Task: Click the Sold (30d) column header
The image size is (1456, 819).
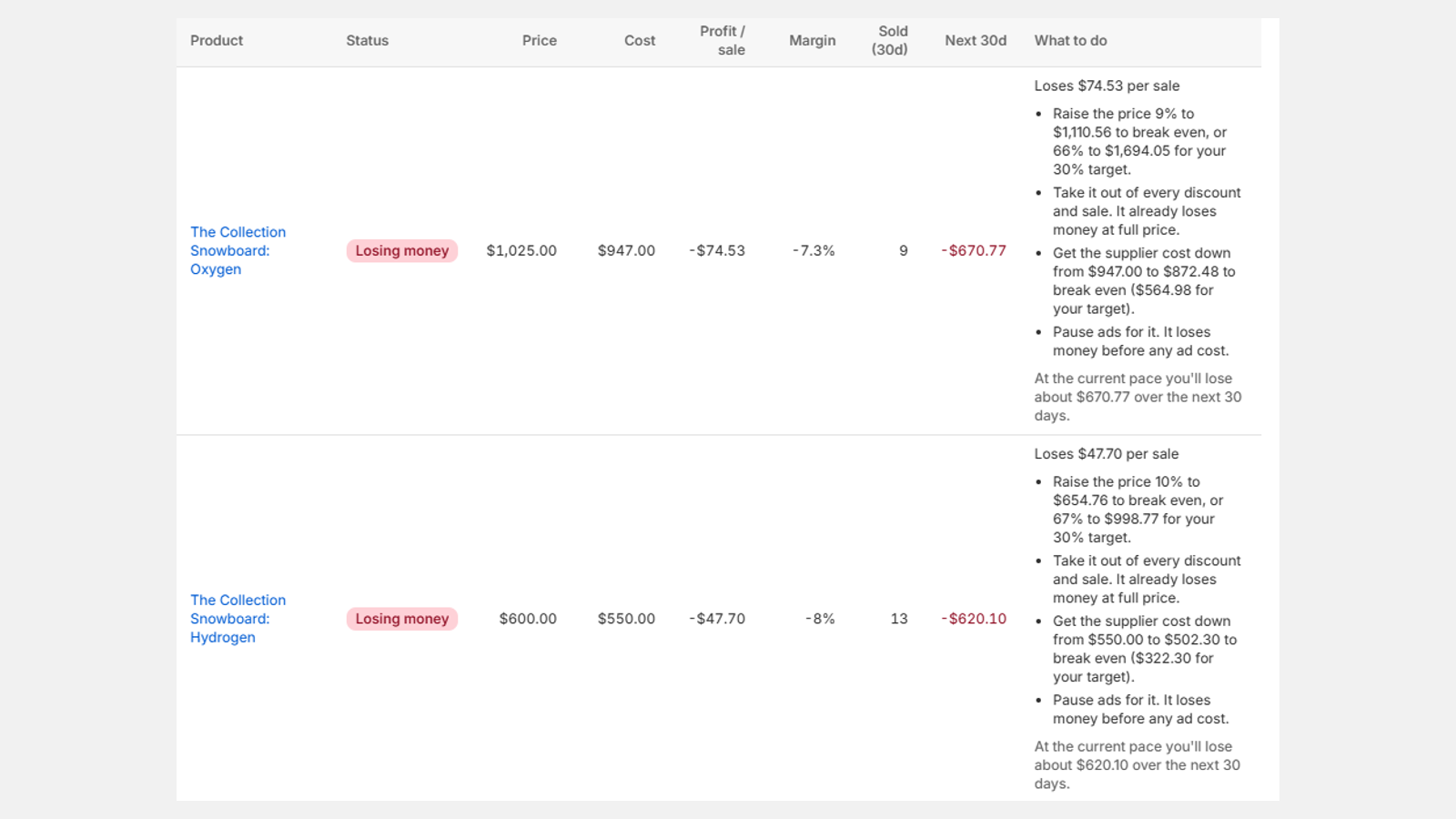Action: tap(889, 40)
